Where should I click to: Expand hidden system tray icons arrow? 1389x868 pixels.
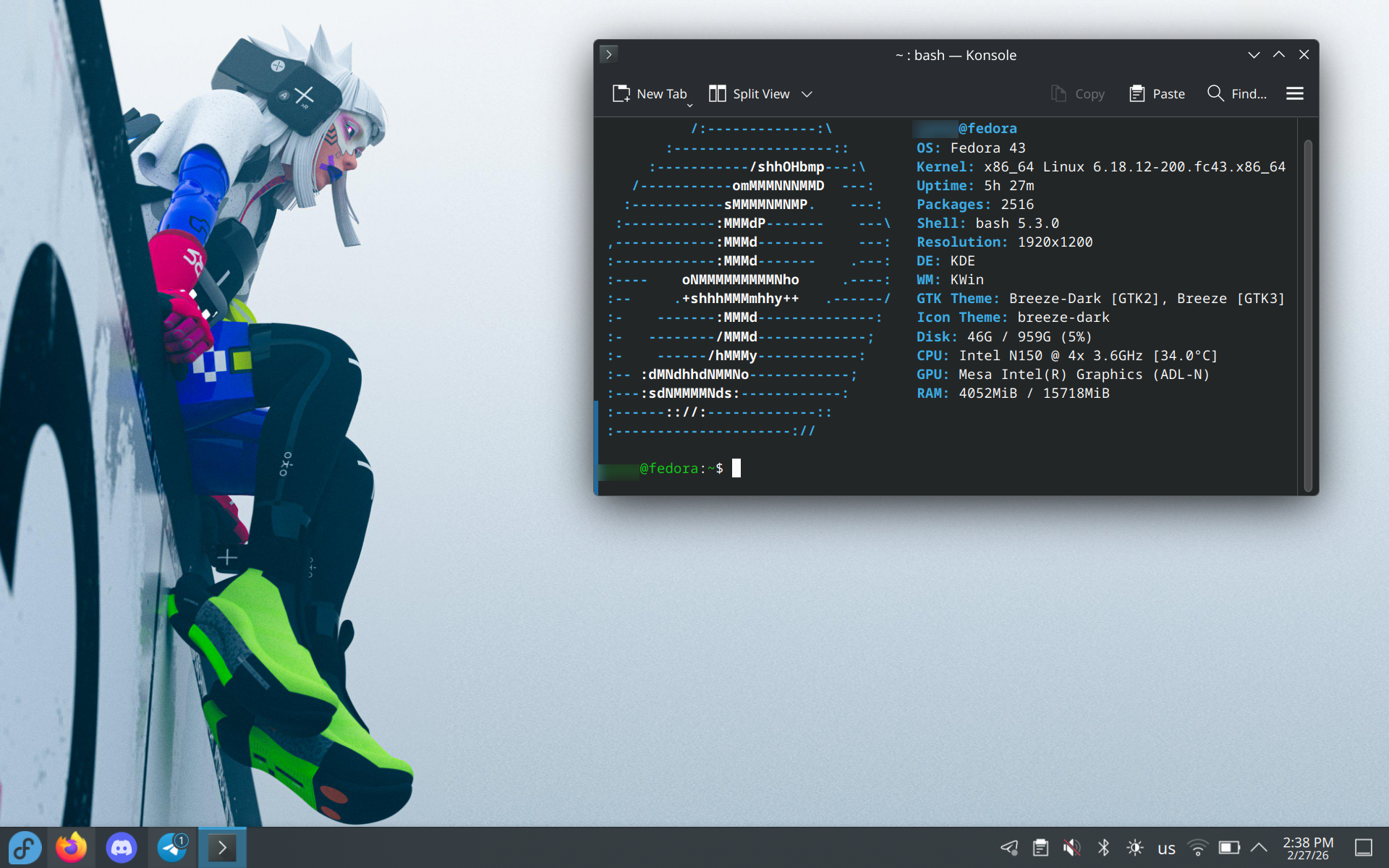[x=1259, y=848]
